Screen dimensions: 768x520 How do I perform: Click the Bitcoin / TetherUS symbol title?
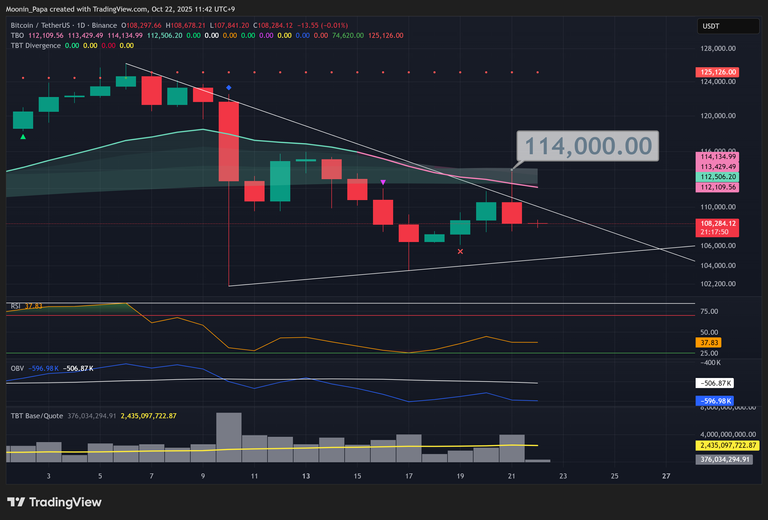click(48, 23)
